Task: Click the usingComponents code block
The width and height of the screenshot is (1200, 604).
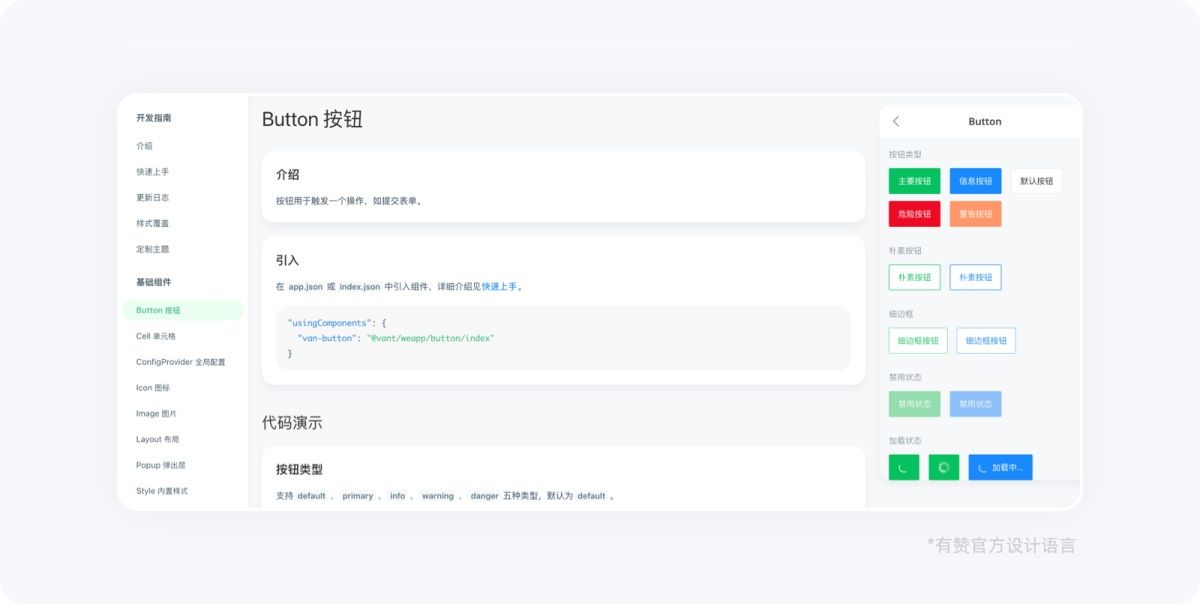Action: click(563, 338)
